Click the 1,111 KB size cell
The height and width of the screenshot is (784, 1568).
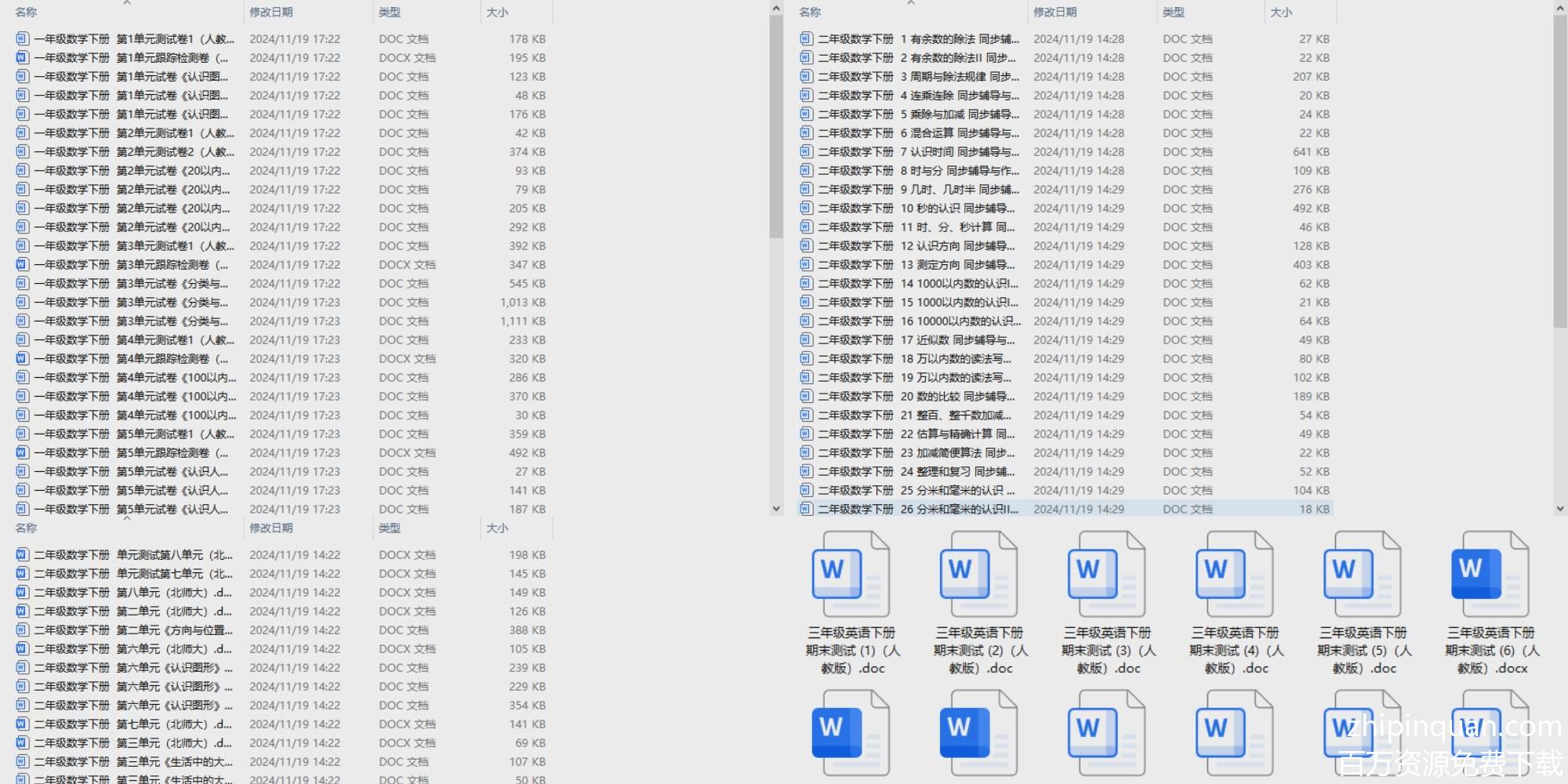[523, 321]
